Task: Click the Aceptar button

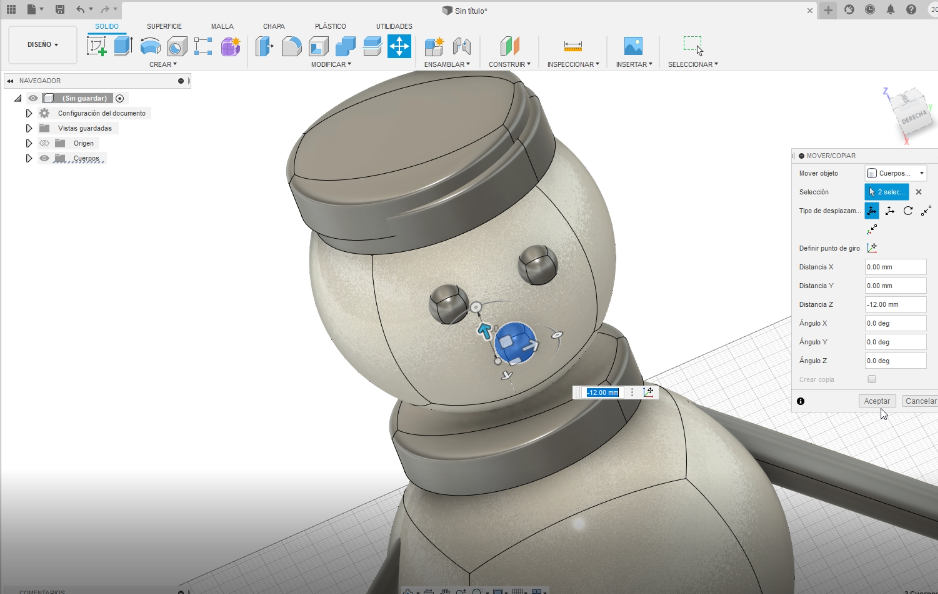Action: click(877, 401)
